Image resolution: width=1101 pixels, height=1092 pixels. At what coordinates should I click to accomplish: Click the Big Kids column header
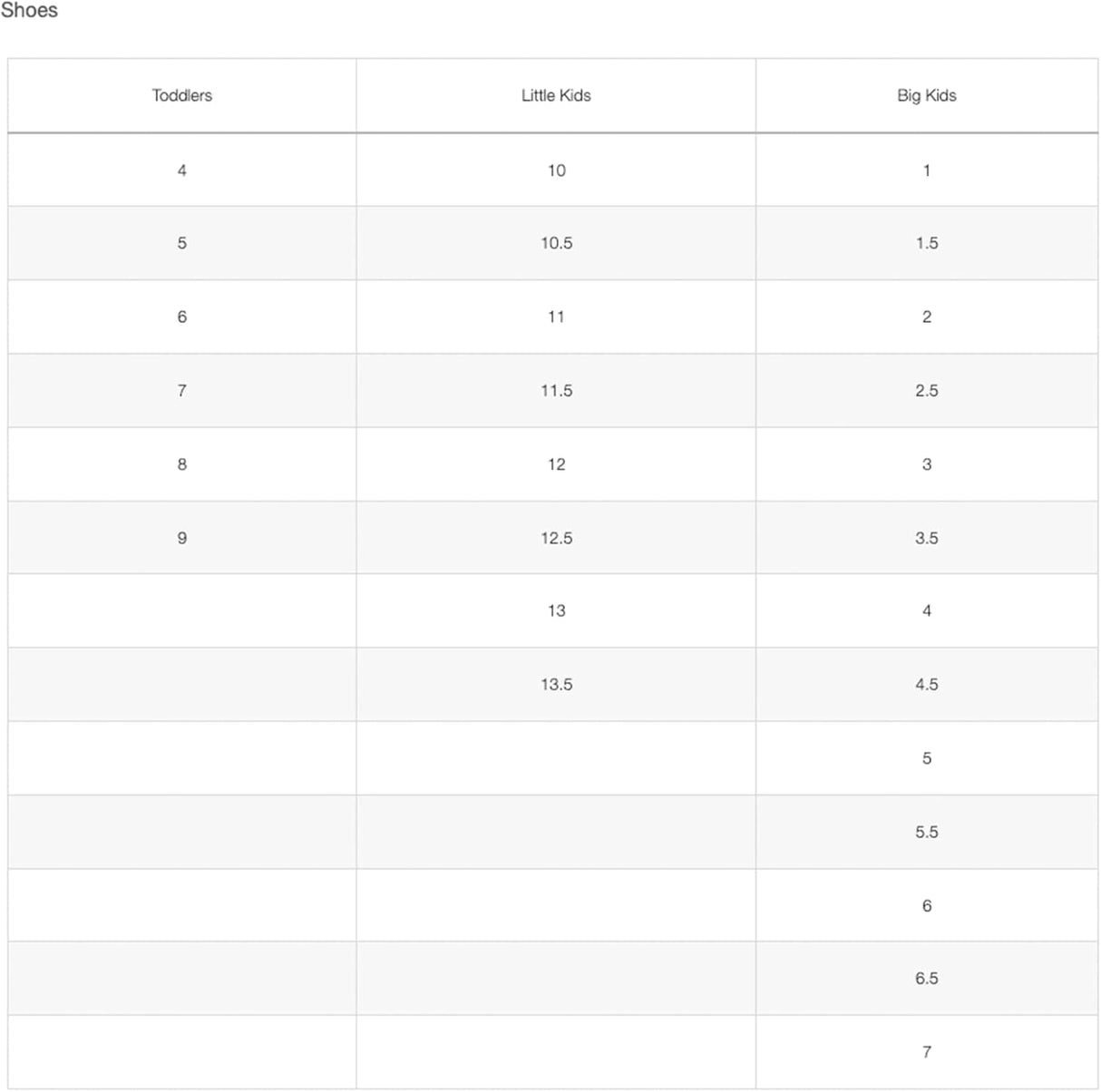tap(926, 95)
